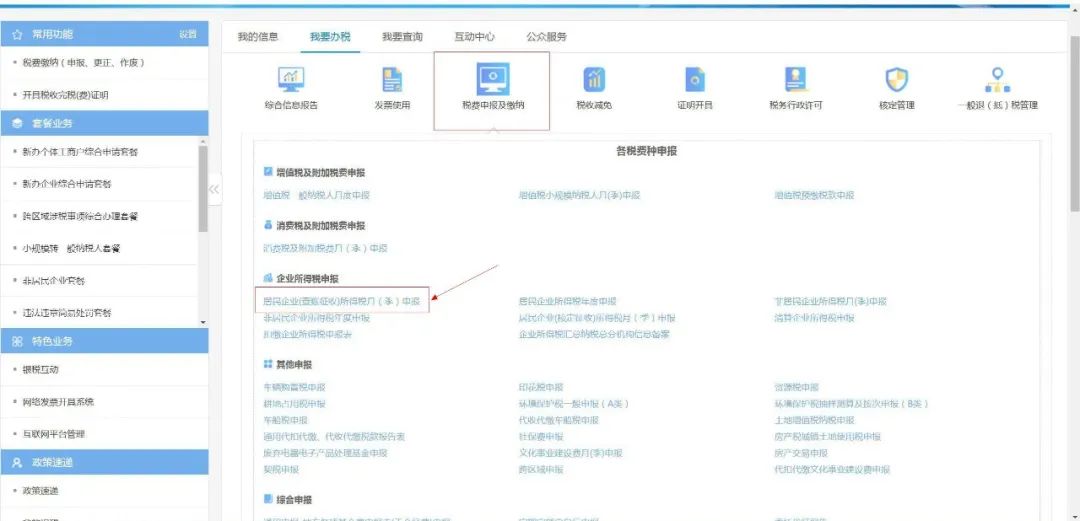Collapse the sidebar with the double-chevron handle
The width and height of the screenshot is (1080, 521).
click(x=214, y=189)
